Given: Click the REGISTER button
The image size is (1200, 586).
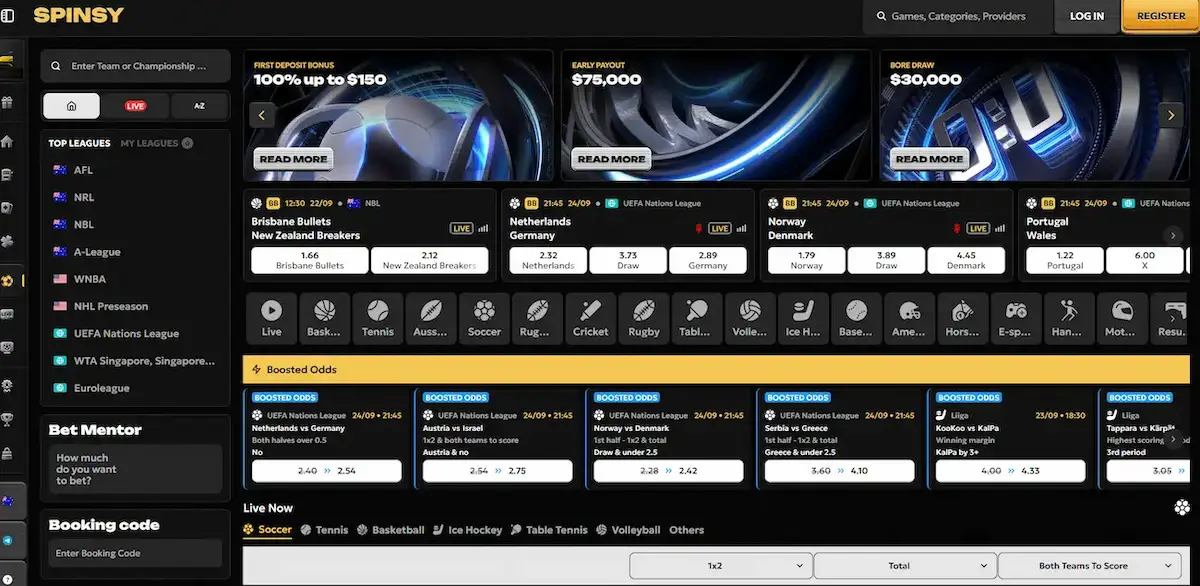Looking at the screenshot, I should click(x=1161, y=16).
